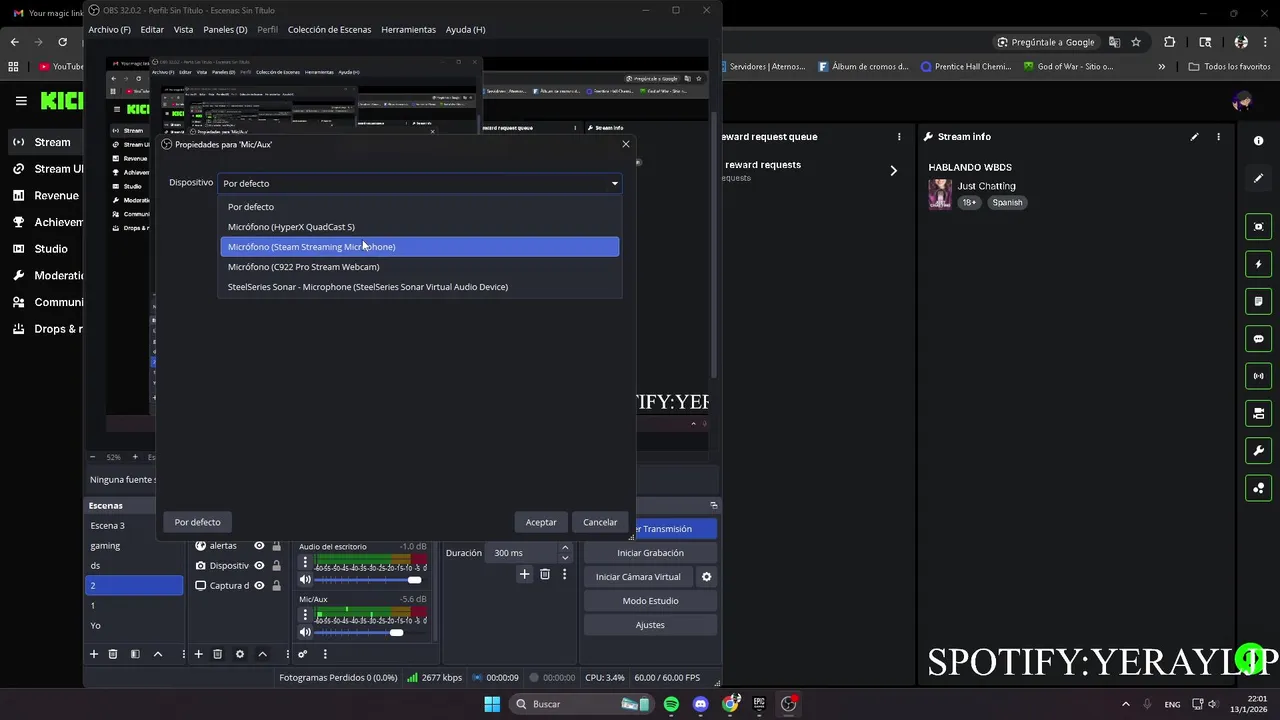Mute Mic/Aux speaker icon
Image resolution: width=1280 pixels, height=720 pixels.
pyautogui.click(x=305, y=632)
